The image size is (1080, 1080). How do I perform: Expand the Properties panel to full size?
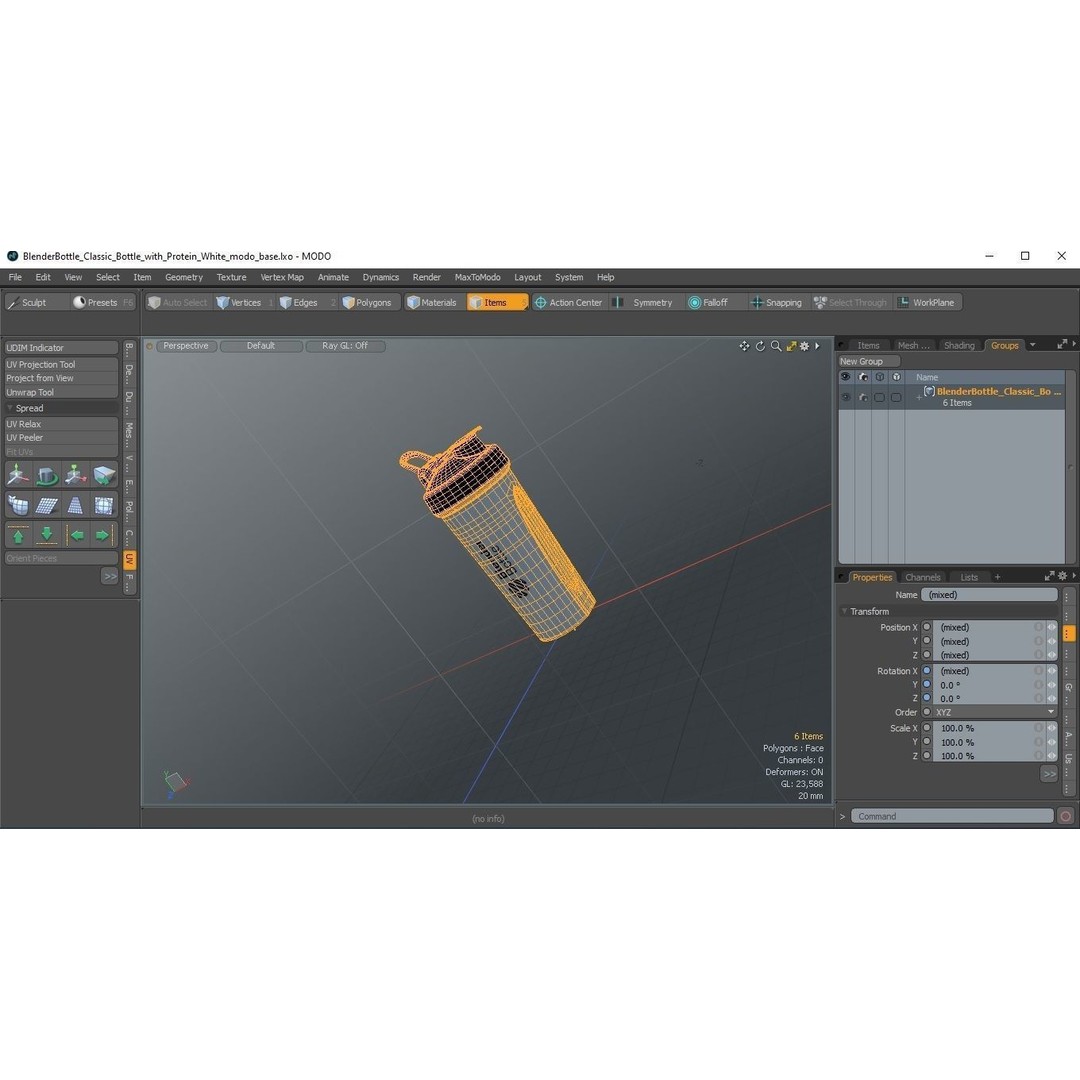coord(1050,576)
